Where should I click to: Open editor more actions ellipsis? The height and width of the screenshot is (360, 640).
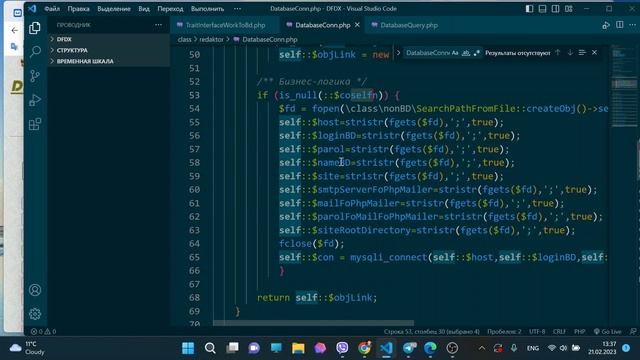tap(632, 25)
